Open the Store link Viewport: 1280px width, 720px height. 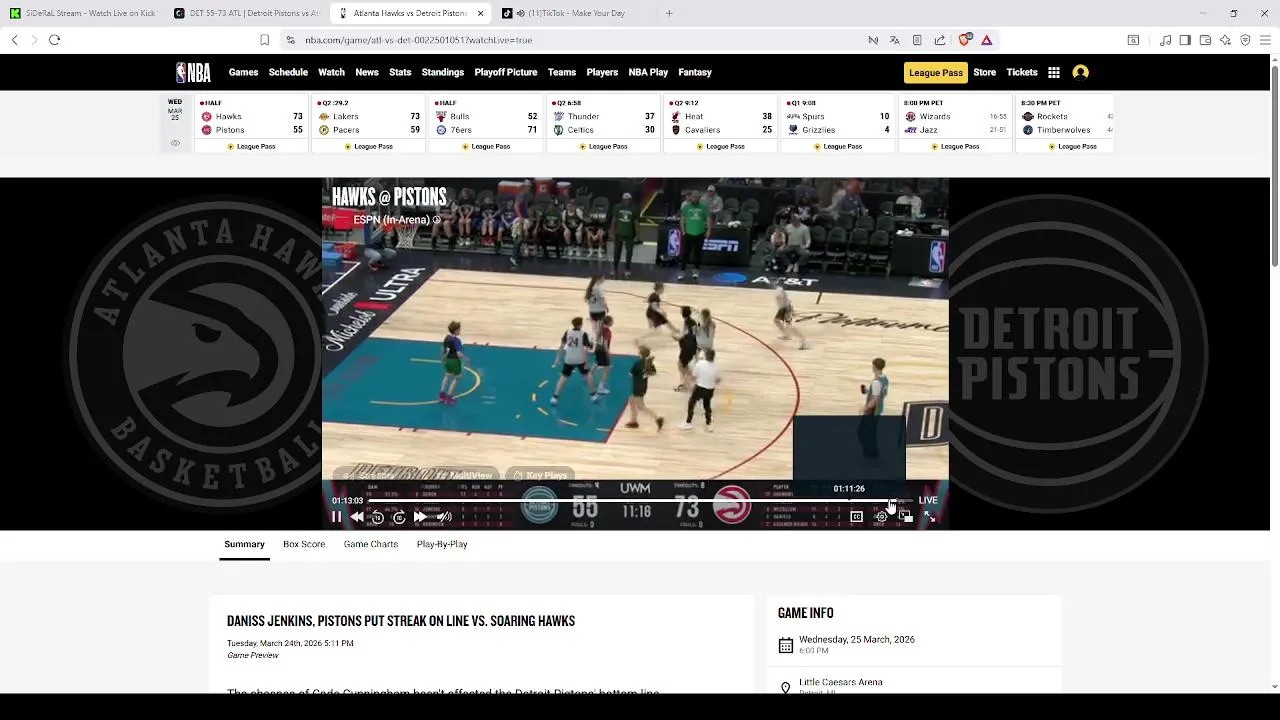(x=985, y=72)
